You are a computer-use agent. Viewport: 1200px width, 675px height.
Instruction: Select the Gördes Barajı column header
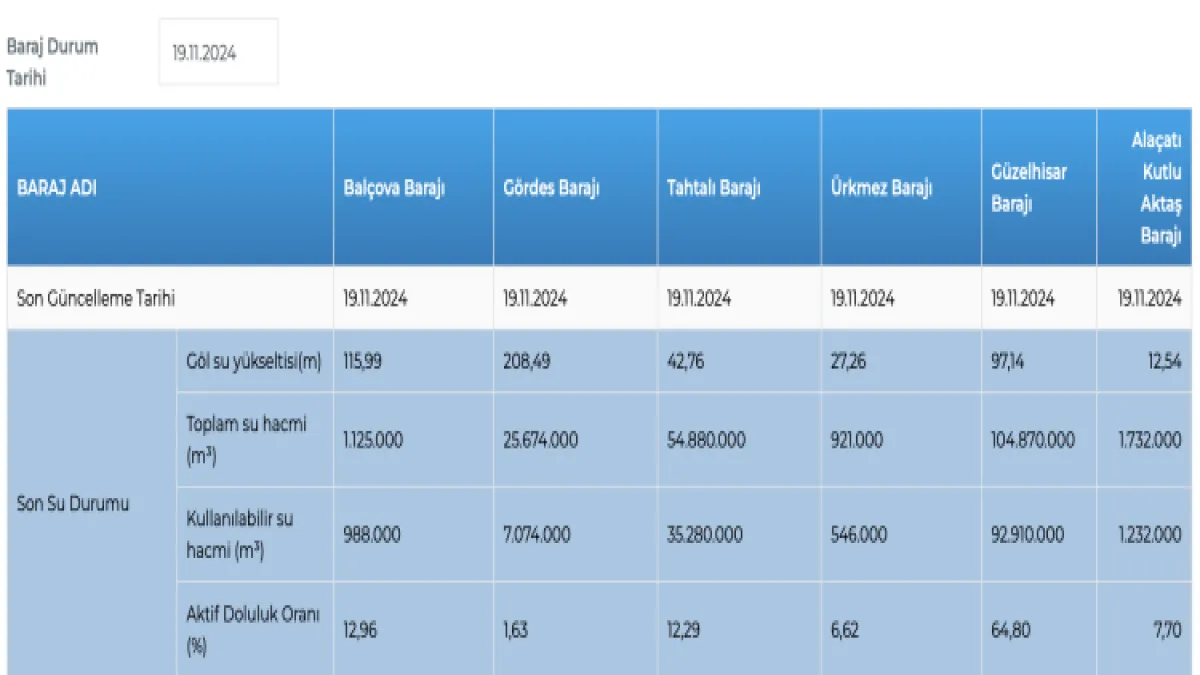click(551, 189)
